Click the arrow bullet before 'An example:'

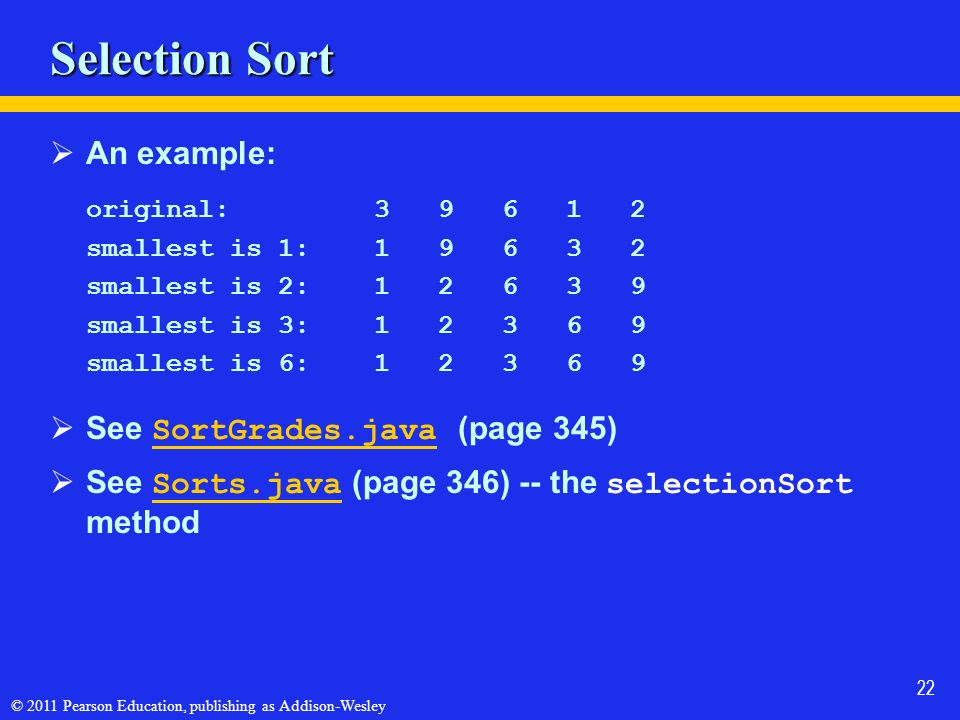62,152
